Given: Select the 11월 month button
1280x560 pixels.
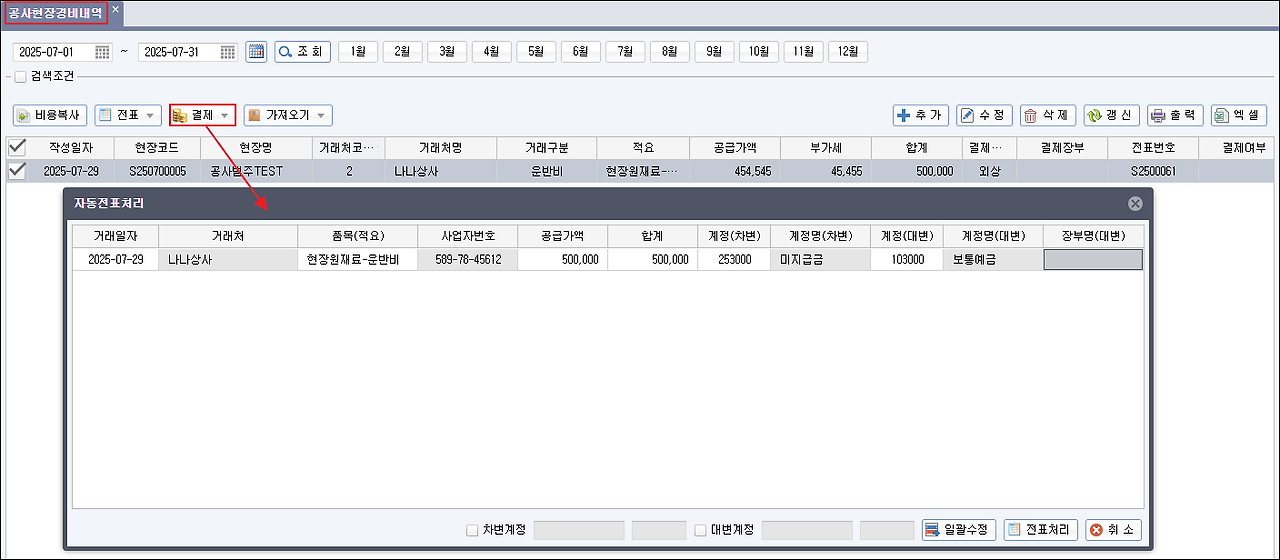Looking at the screenshot, I should coord(803,52).
